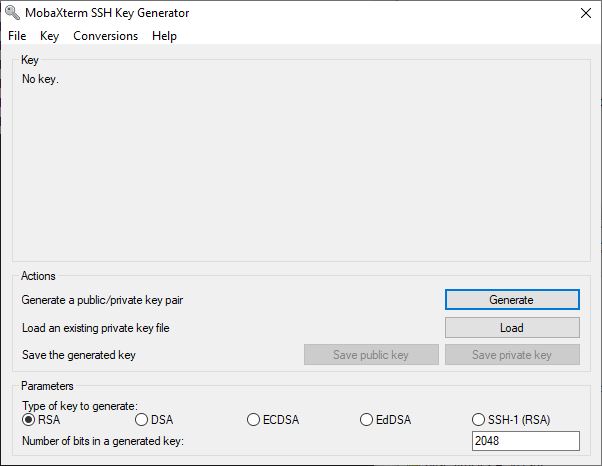
Task: Open the File menu
Action: (17, 36)
